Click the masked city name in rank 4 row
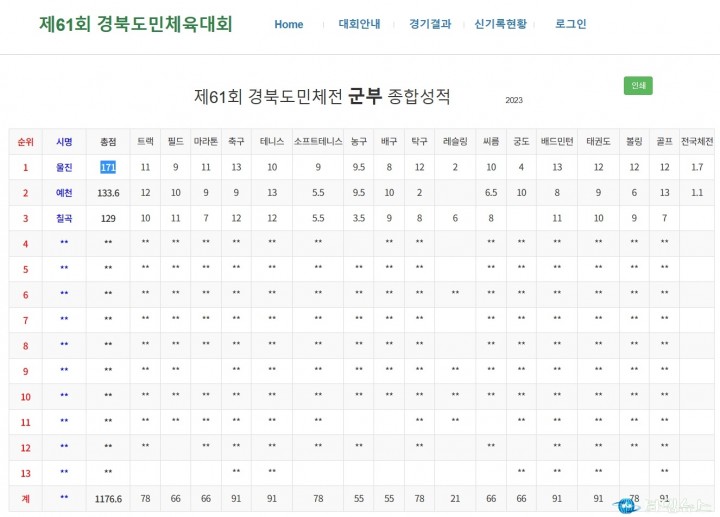720x517 pixels. point(64,243)
